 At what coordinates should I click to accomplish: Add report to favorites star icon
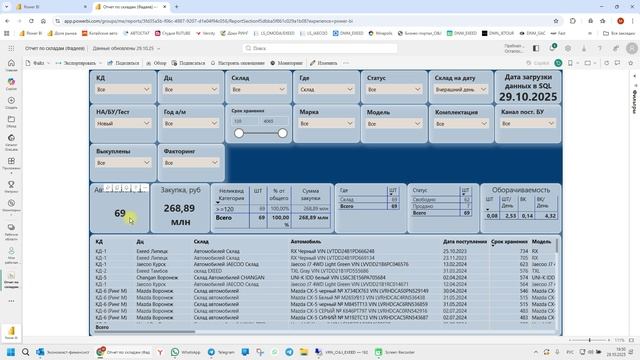point(631,63)
